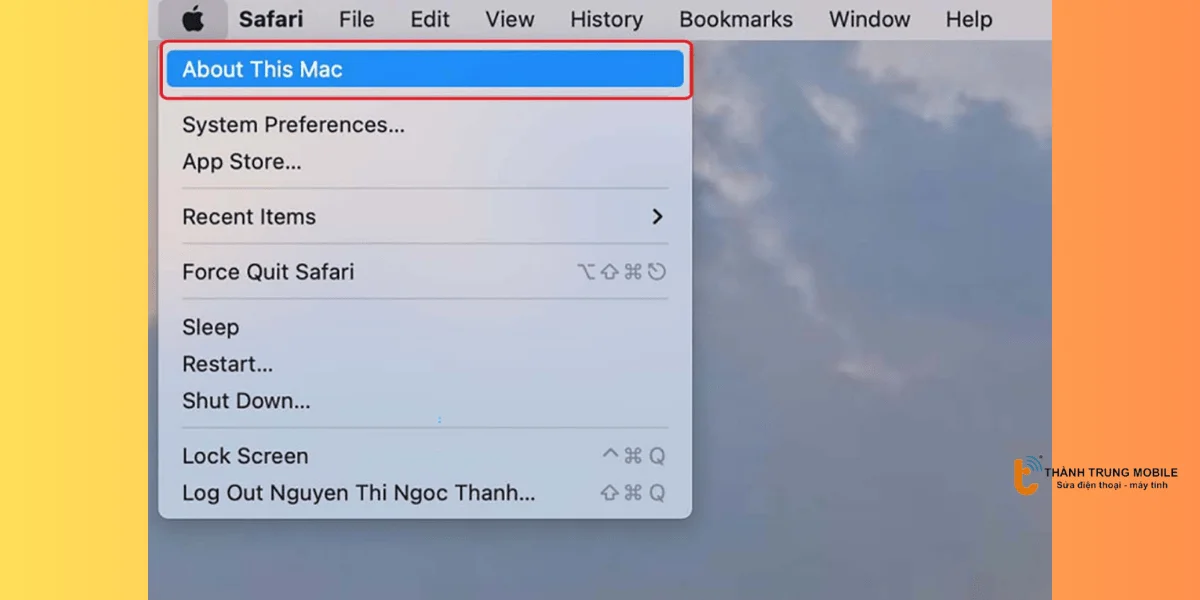Open the Bookmarks menu

click(x=736, y=19)
